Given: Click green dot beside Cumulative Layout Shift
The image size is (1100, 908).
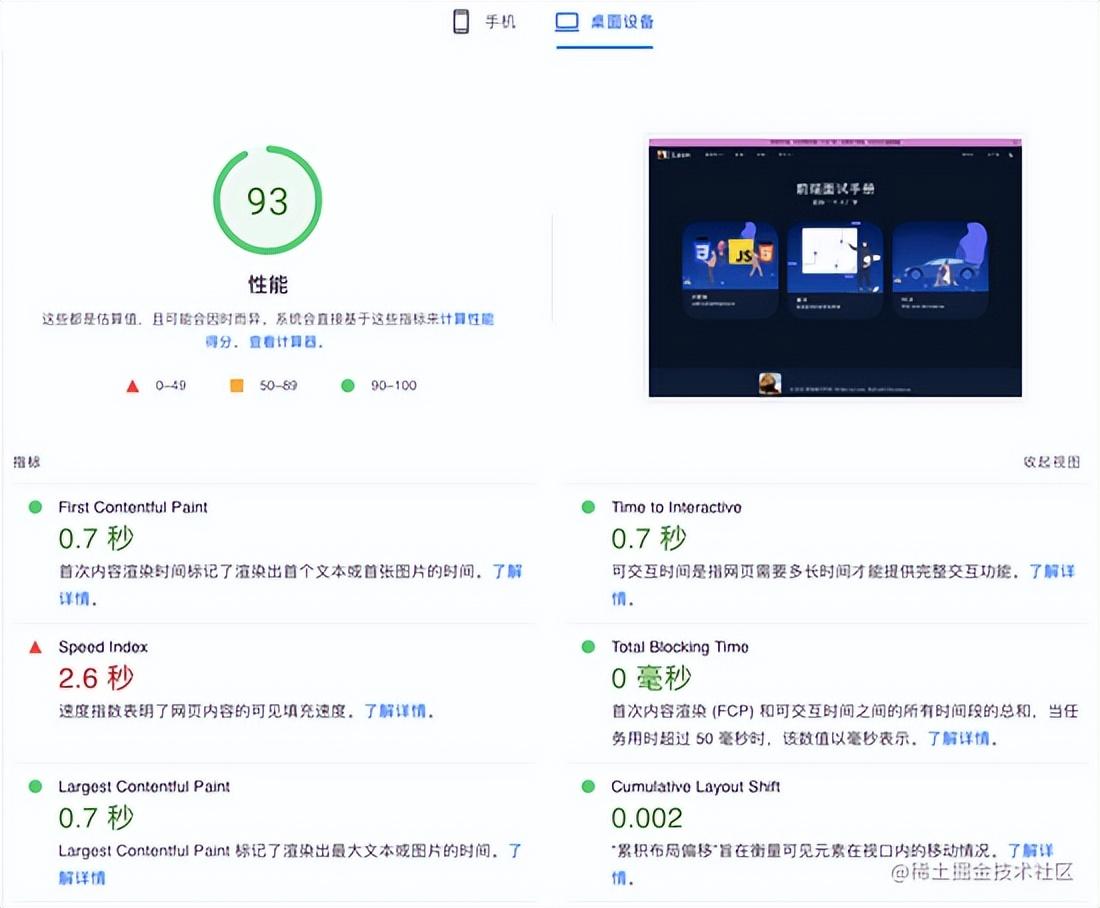Looking at the screenshot, I should coord(588,786).
